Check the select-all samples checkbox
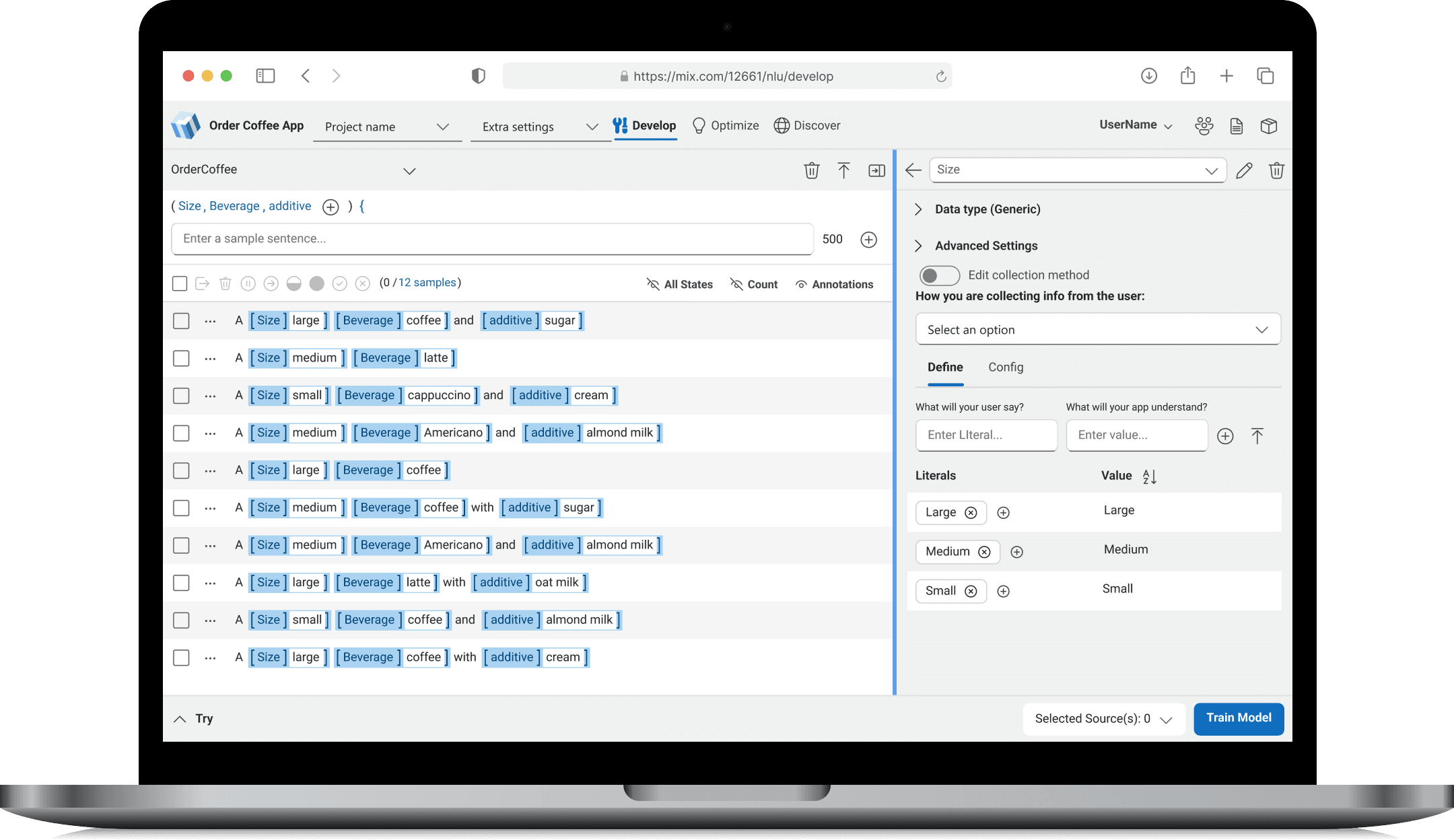The height and width of the screenshot is (840, 1454). [180, 283]
